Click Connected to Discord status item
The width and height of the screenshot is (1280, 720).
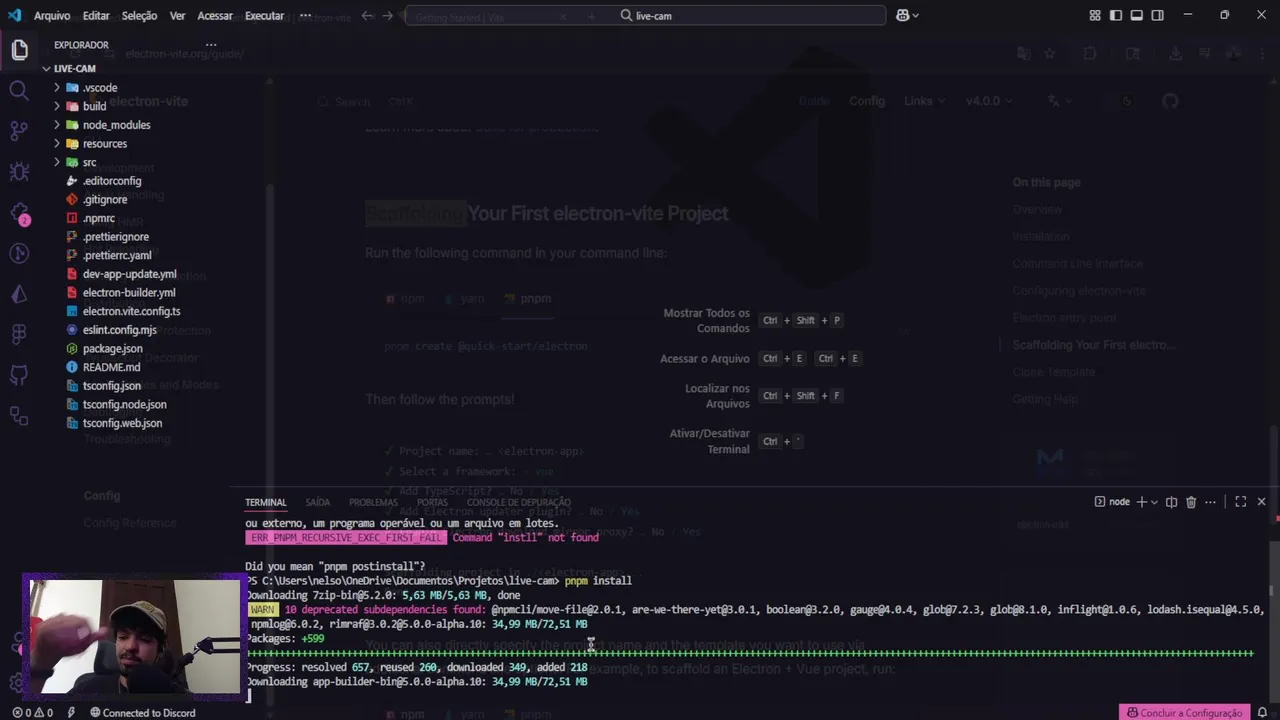(142, 713)
